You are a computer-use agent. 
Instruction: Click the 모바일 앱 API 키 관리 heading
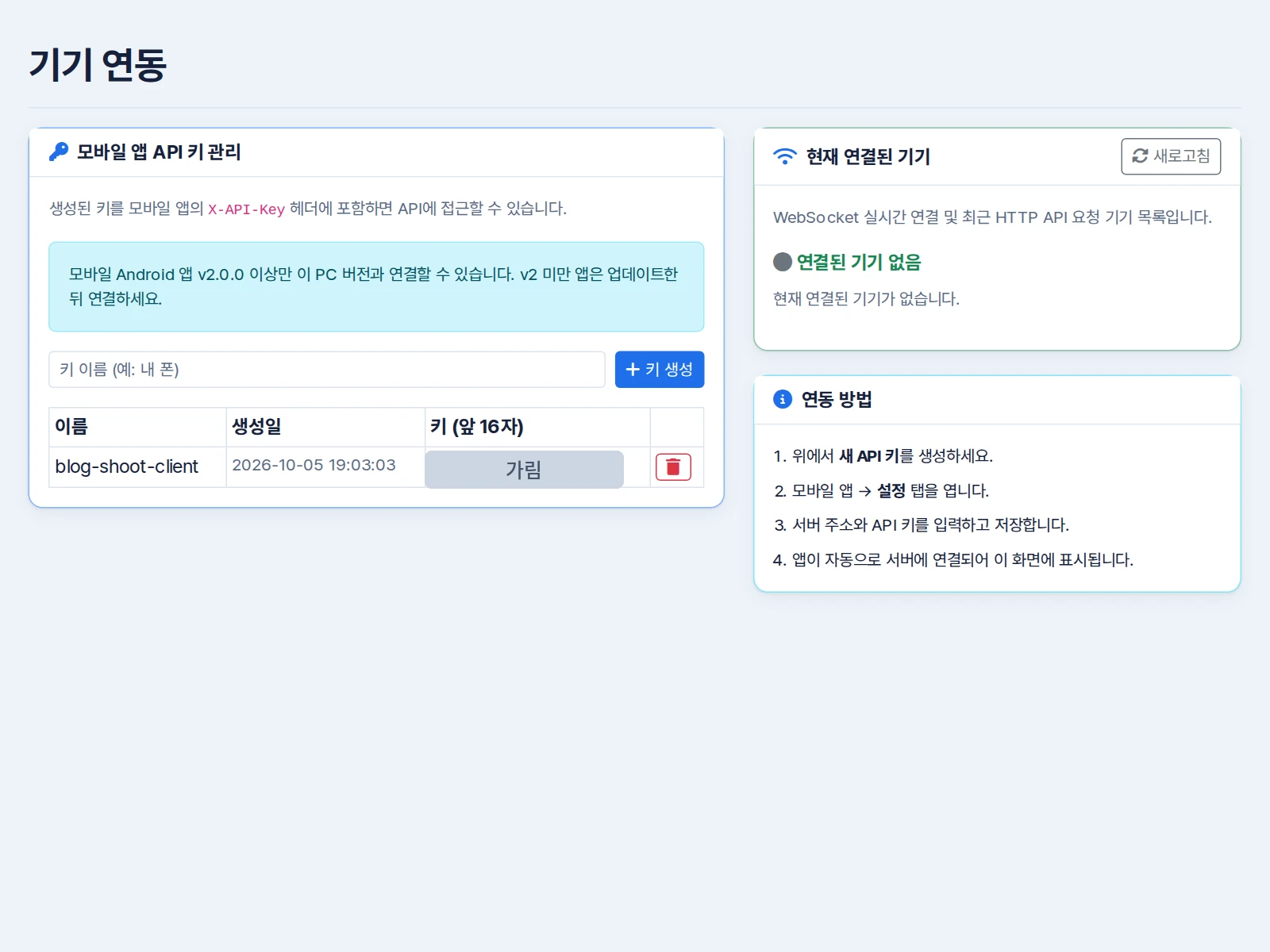(x=159, y=152)
